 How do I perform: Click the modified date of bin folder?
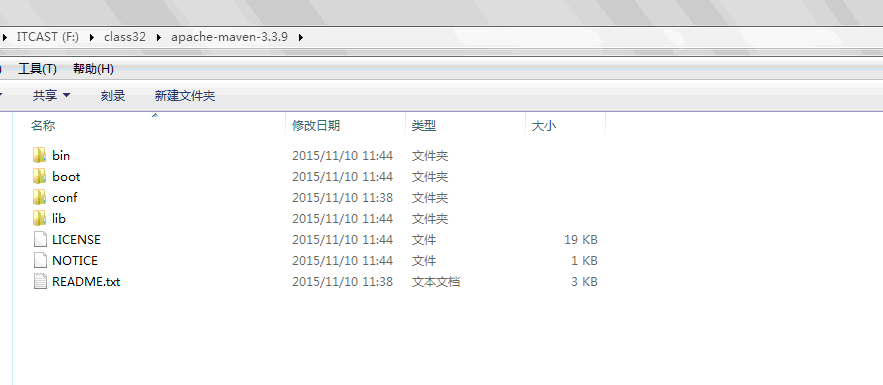[342, 155]
